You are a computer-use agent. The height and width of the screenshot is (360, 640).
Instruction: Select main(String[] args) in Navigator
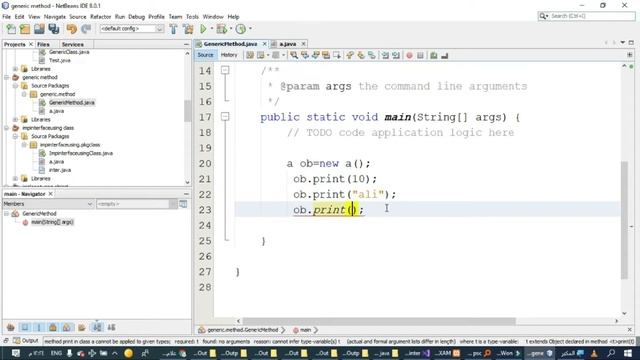pyautogui.click(x=52, y=222)
